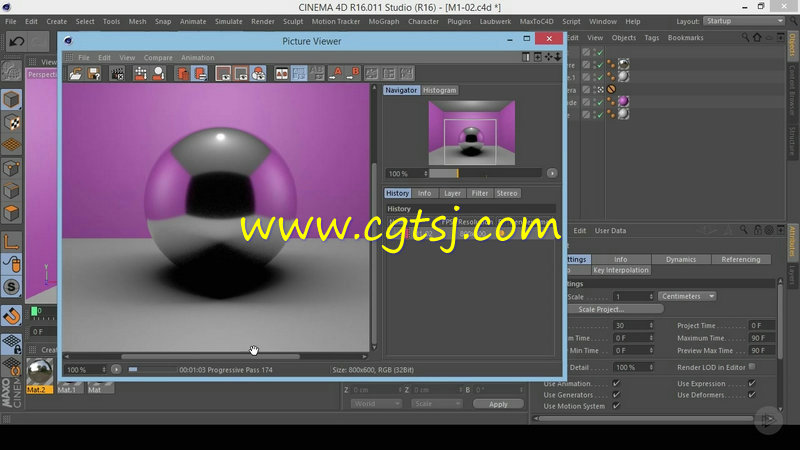Toggle layer square of camera object row

click(586, 89)
